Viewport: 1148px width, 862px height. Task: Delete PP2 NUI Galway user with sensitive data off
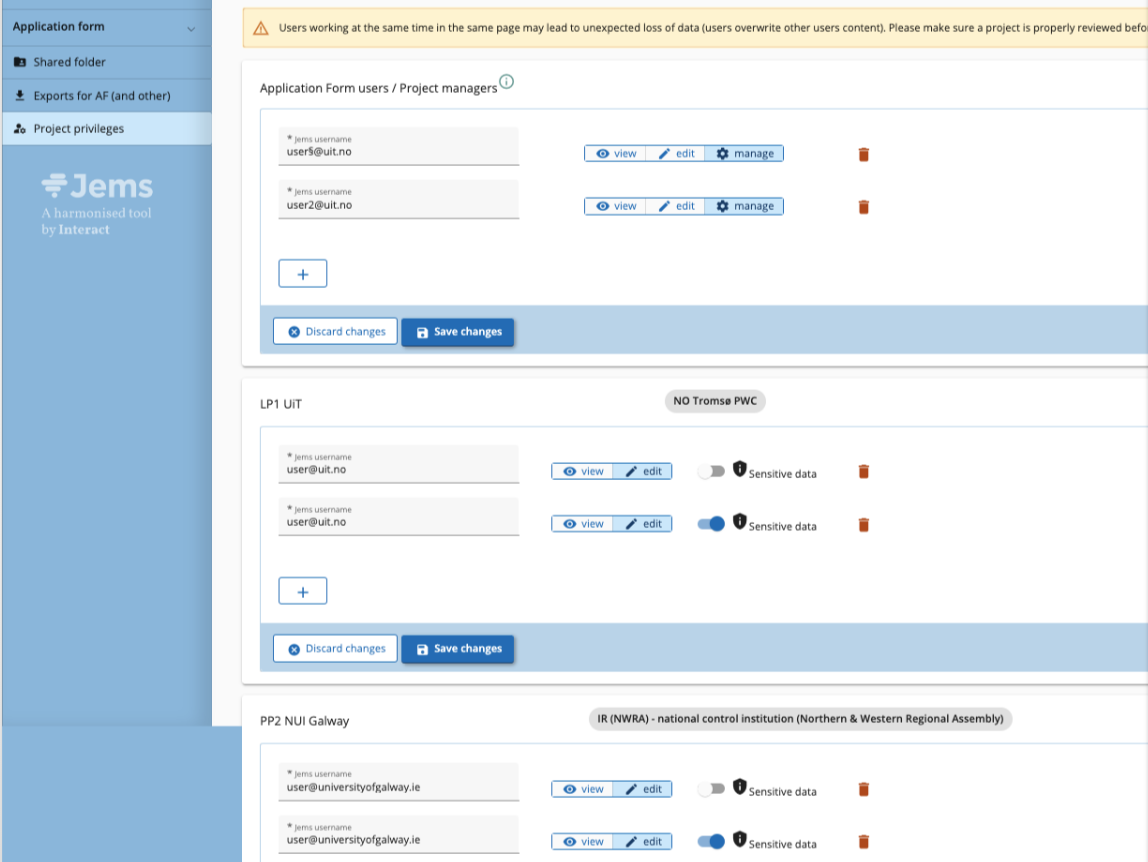(x=864, y=789)
